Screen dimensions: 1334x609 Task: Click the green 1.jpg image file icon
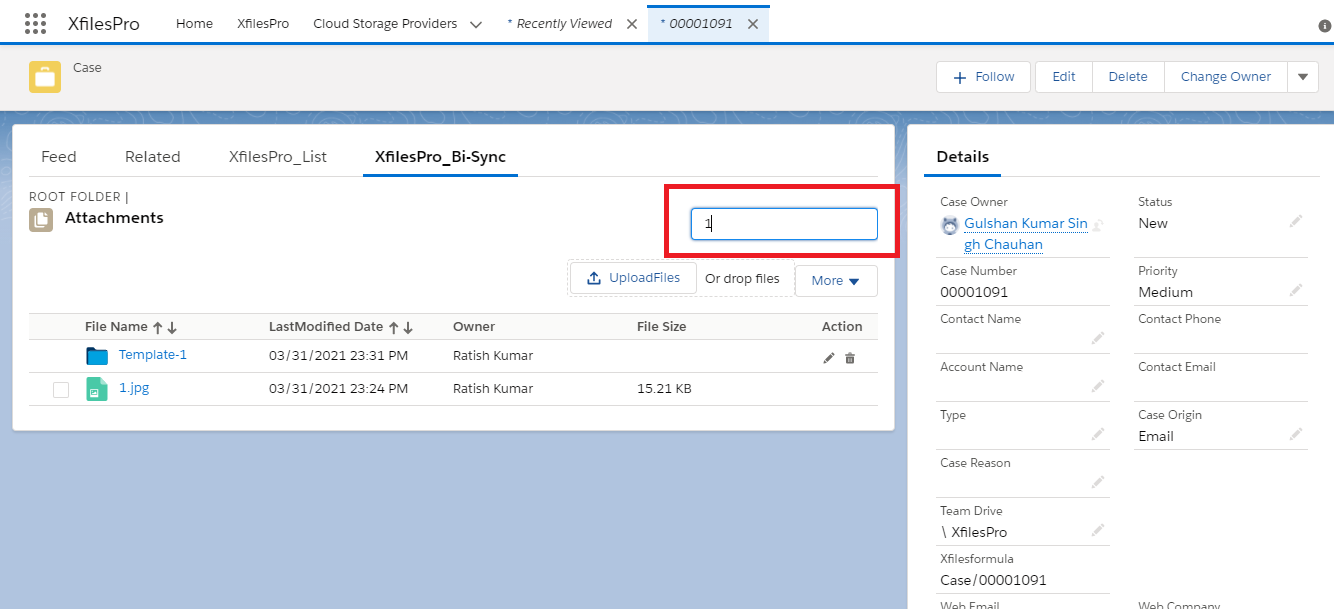pyautogui.click(x=96, y=389)
